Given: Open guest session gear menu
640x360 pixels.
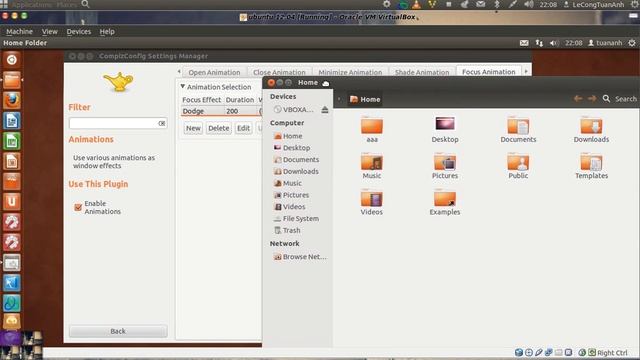Looking at the screenshot, I should pyautogui.click(x=632, y=43).
